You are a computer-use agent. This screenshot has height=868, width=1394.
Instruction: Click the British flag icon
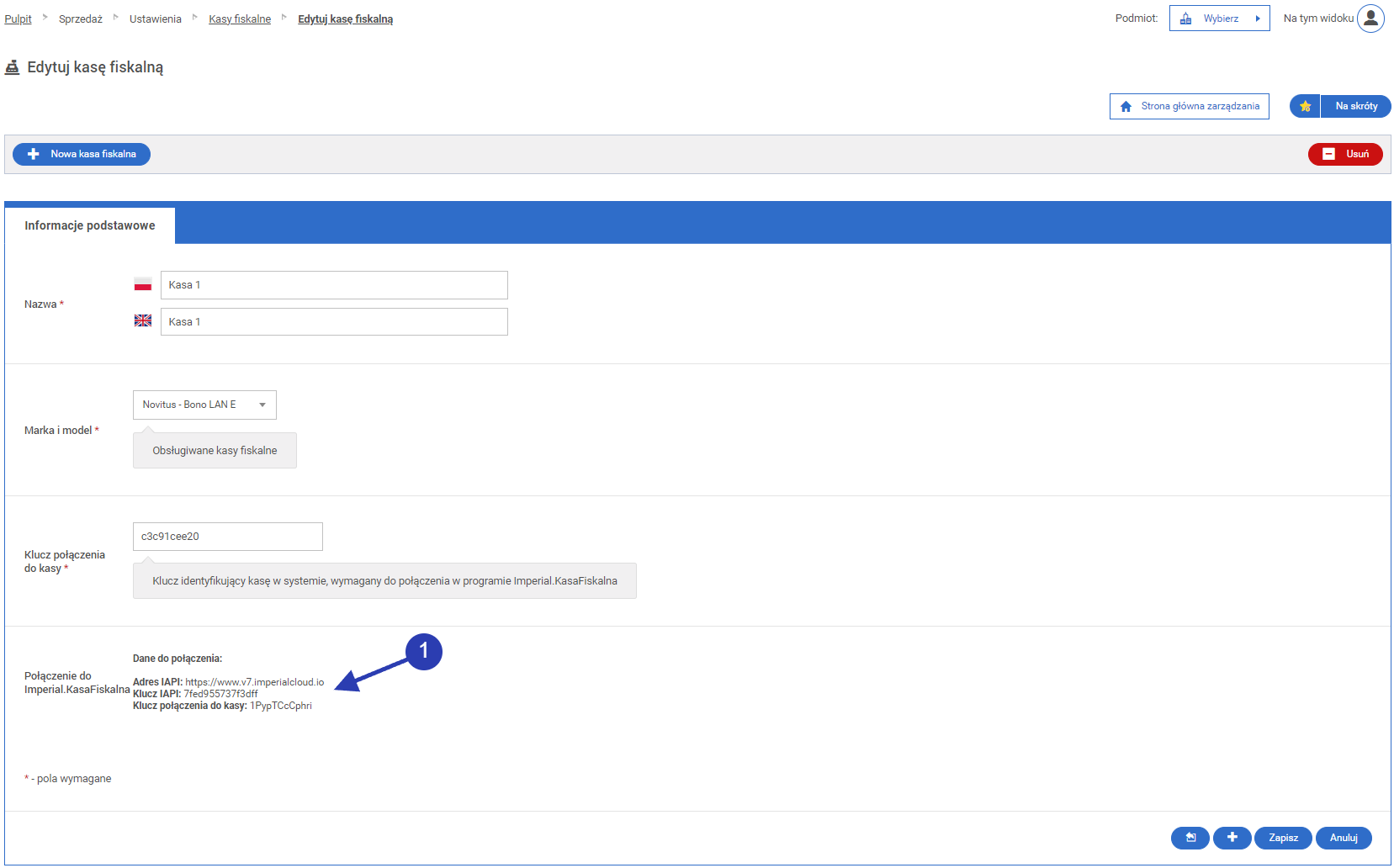(143, 321)
